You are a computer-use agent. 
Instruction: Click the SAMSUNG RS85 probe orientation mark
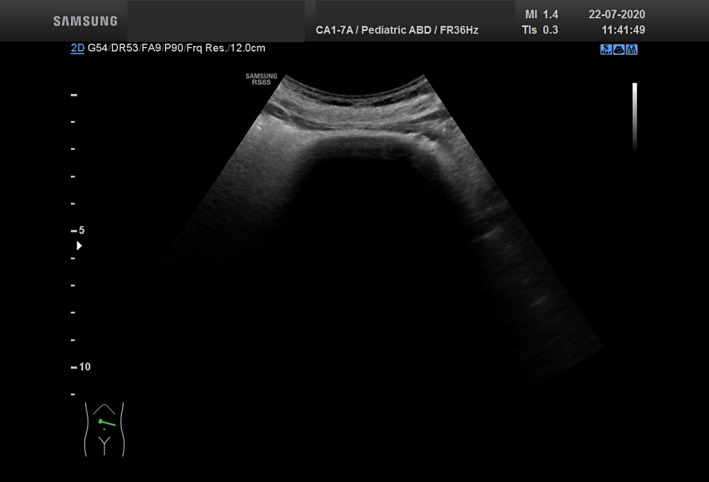click(x=261, y=79)
